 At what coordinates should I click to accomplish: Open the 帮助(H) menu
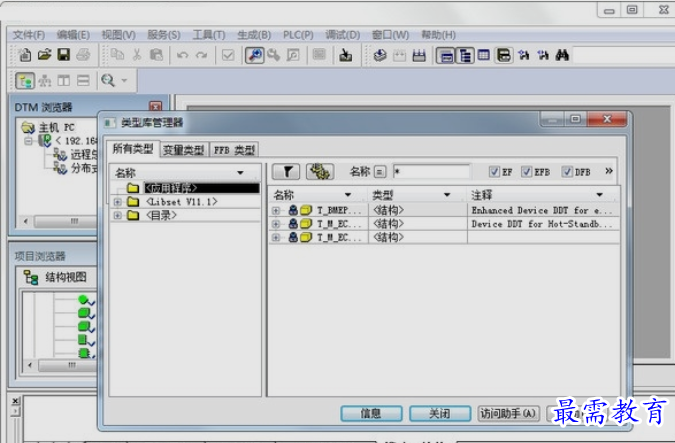pos(438,35)
